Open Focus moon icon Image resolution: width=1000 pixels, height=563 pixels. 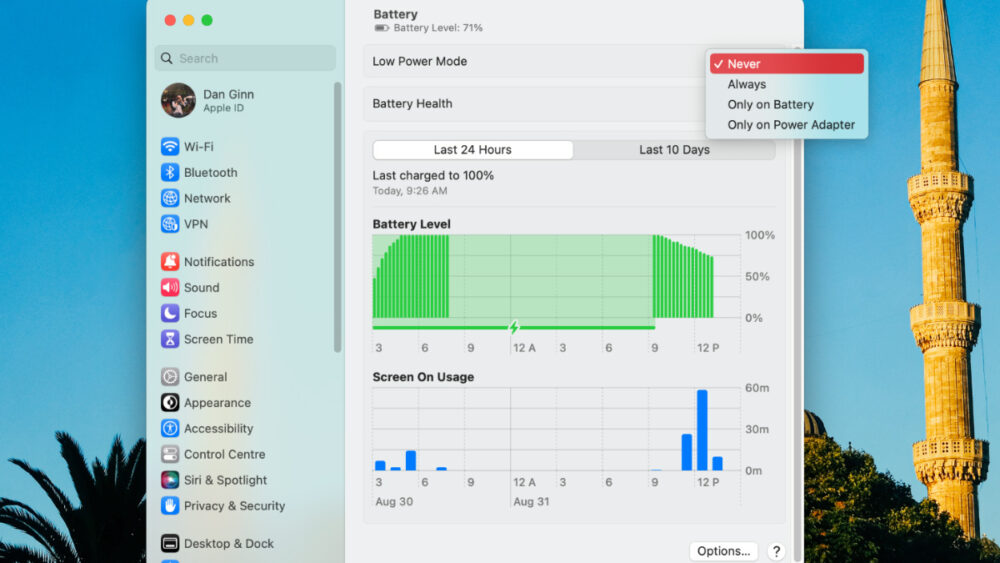click(170, 313)
